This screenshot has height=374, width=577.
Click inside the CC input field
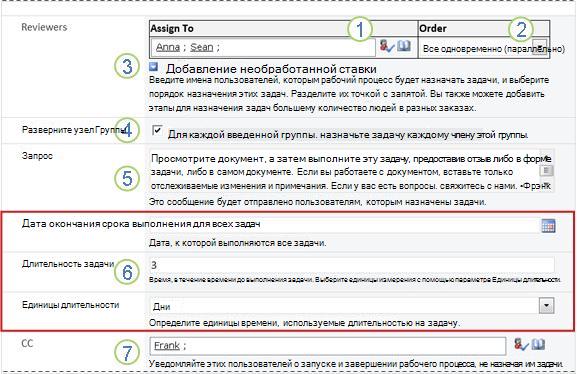pyautogui.click(x=328, y=346)
